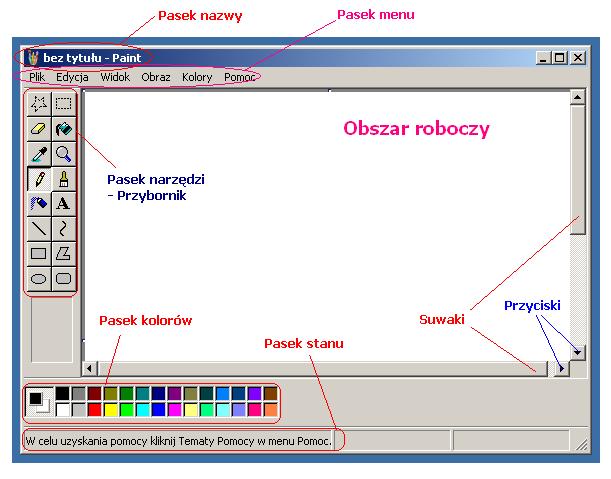This screenshot has height=479, width=611.
Task: Pick the brown color swatch
Action: click(270, 394)
